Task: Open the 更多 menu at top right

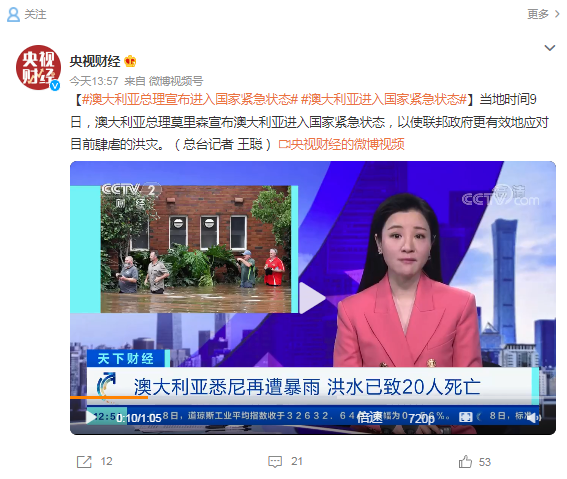Action: tap(543, 14)
